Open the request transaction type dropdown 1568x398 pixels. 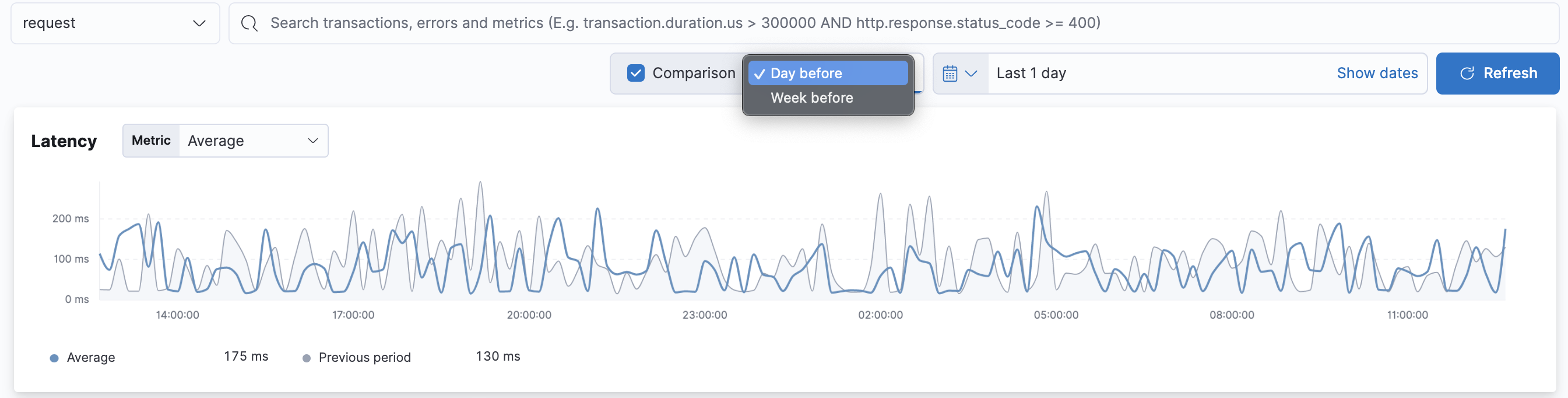115,23
